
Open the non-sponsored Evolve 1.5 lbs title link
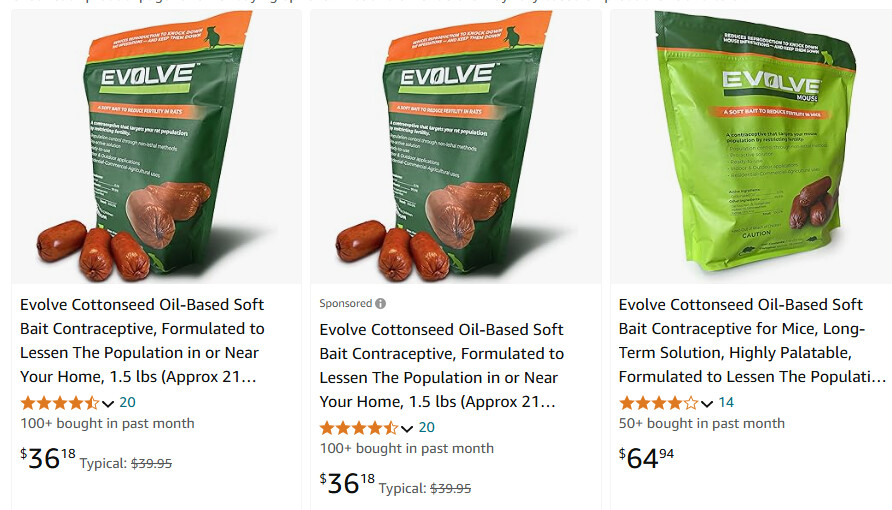click(x=141, y=340)
